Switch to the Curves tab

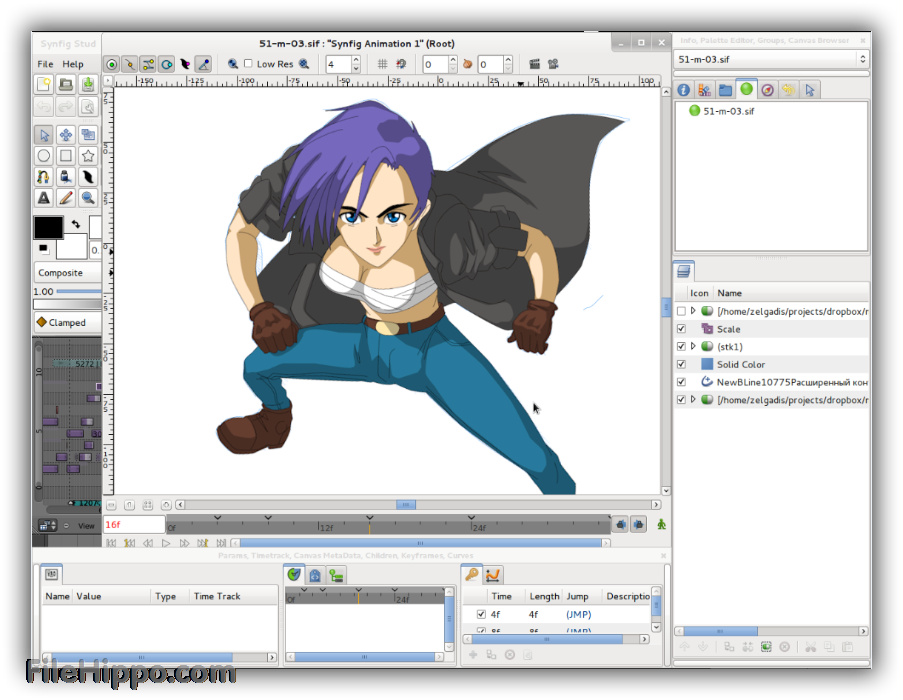[492, 575]
